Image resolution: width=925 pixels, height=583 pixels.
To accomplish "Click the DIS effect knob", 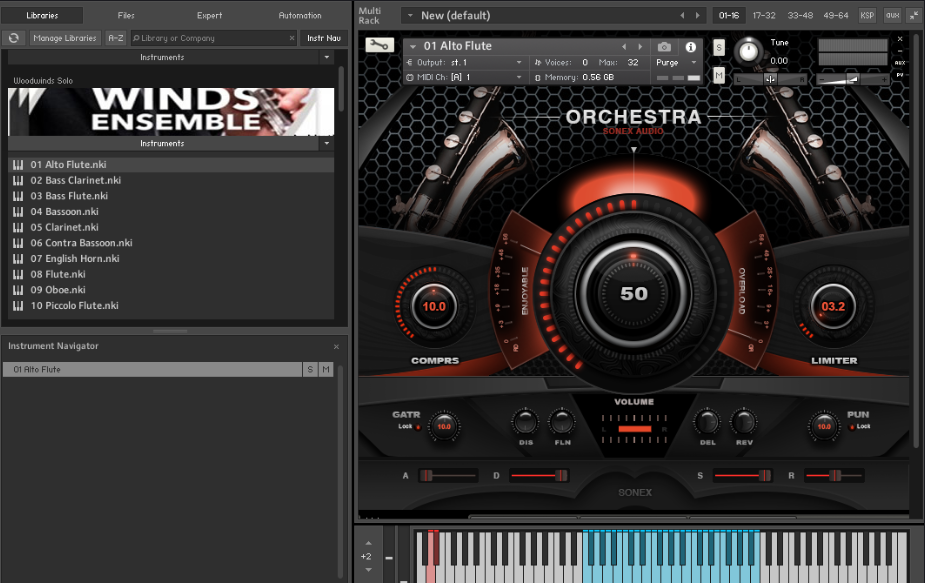I will coord(525,421).
